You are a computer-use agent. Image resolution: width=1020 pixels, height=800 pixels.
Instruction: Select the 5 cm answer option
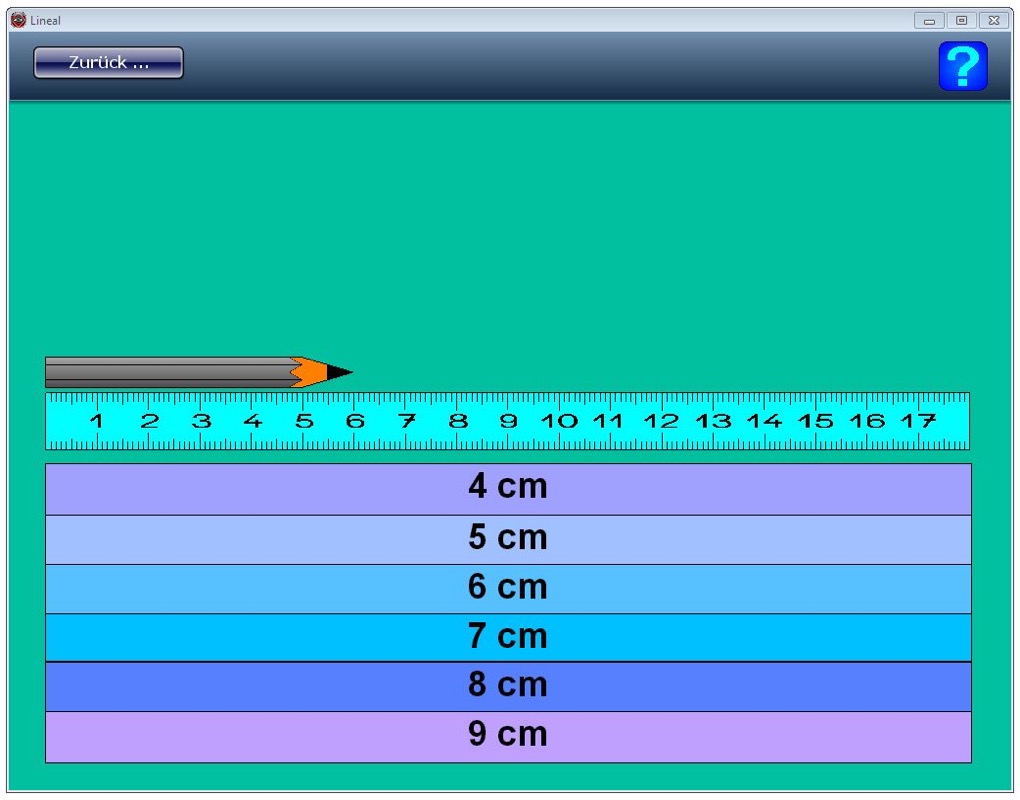tap(508, 539)
